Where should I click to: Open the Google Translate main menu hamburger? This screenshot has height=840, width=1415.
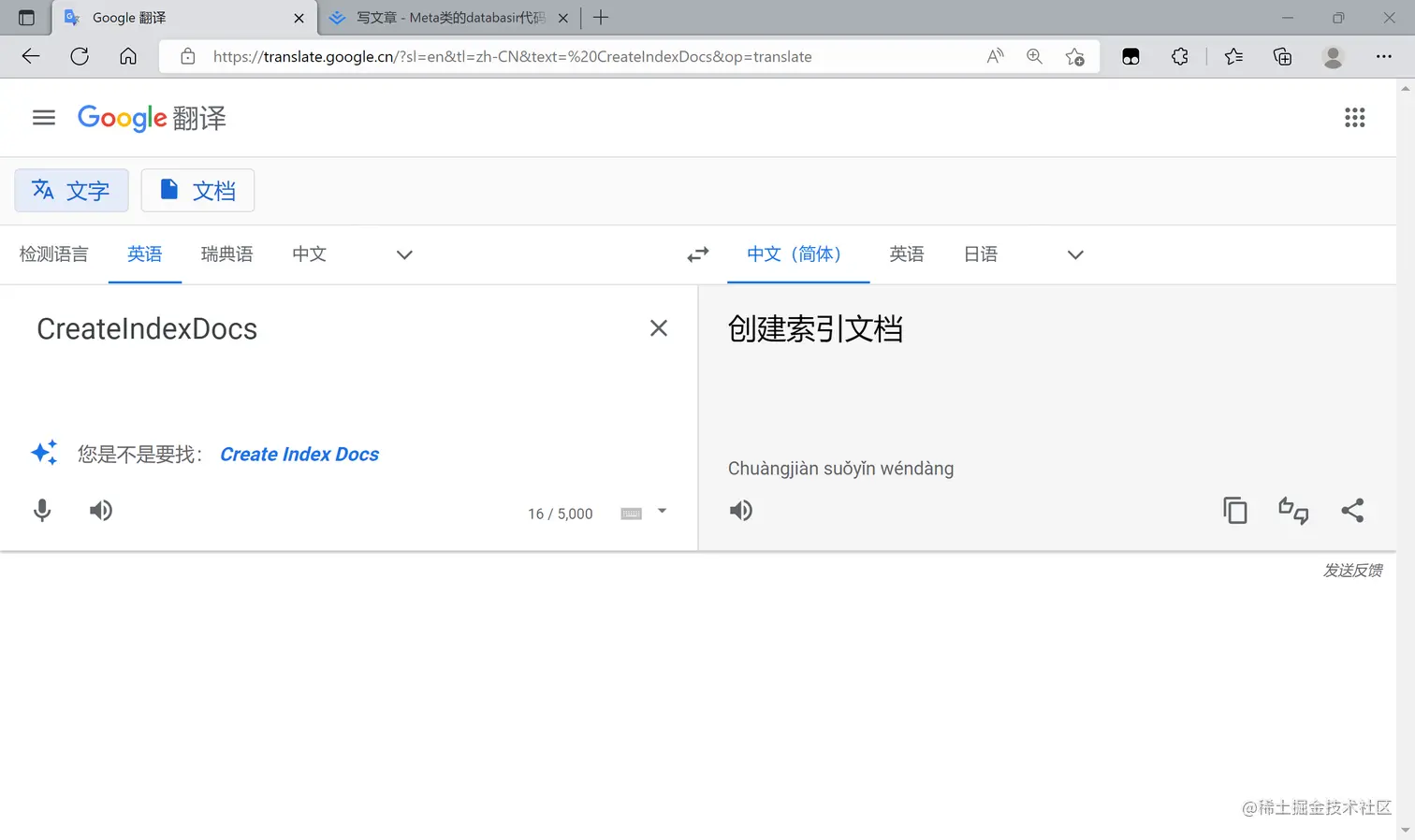44,118
